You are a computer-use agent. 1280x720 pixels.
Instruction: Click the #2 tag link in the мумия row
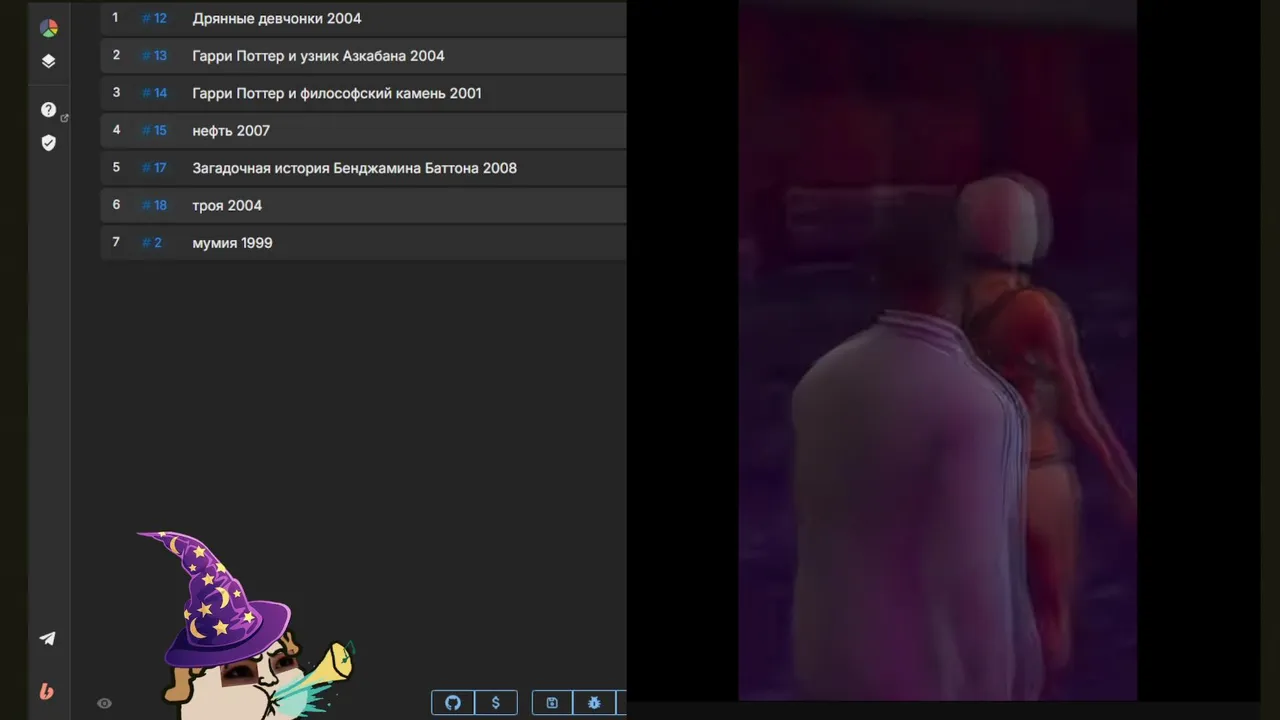pyautogui.click(x=151, y=243)
